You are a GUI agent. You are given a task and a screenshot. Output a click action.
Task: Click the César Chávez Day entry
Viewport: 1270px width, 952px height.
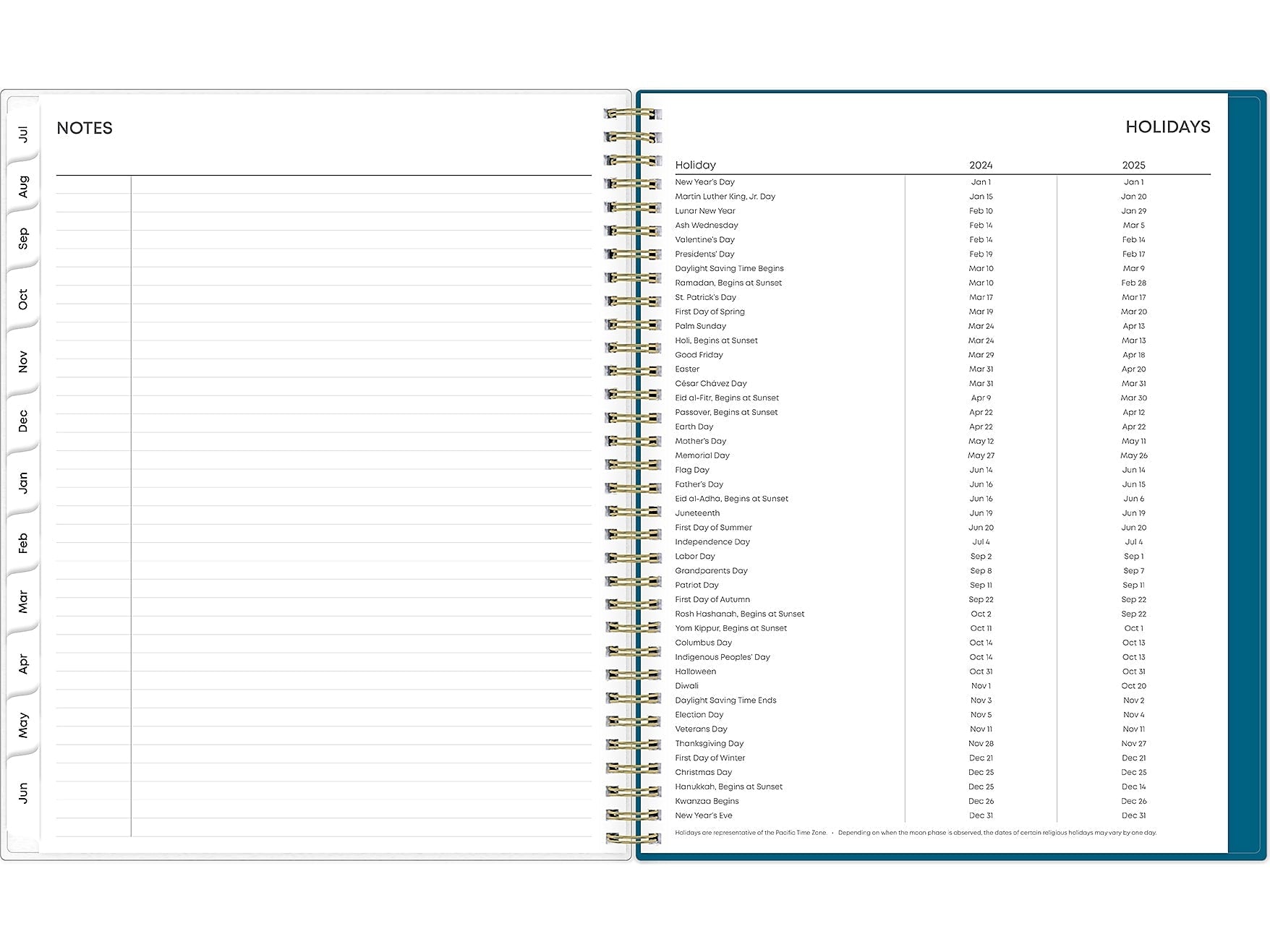(x=710, y=384)
